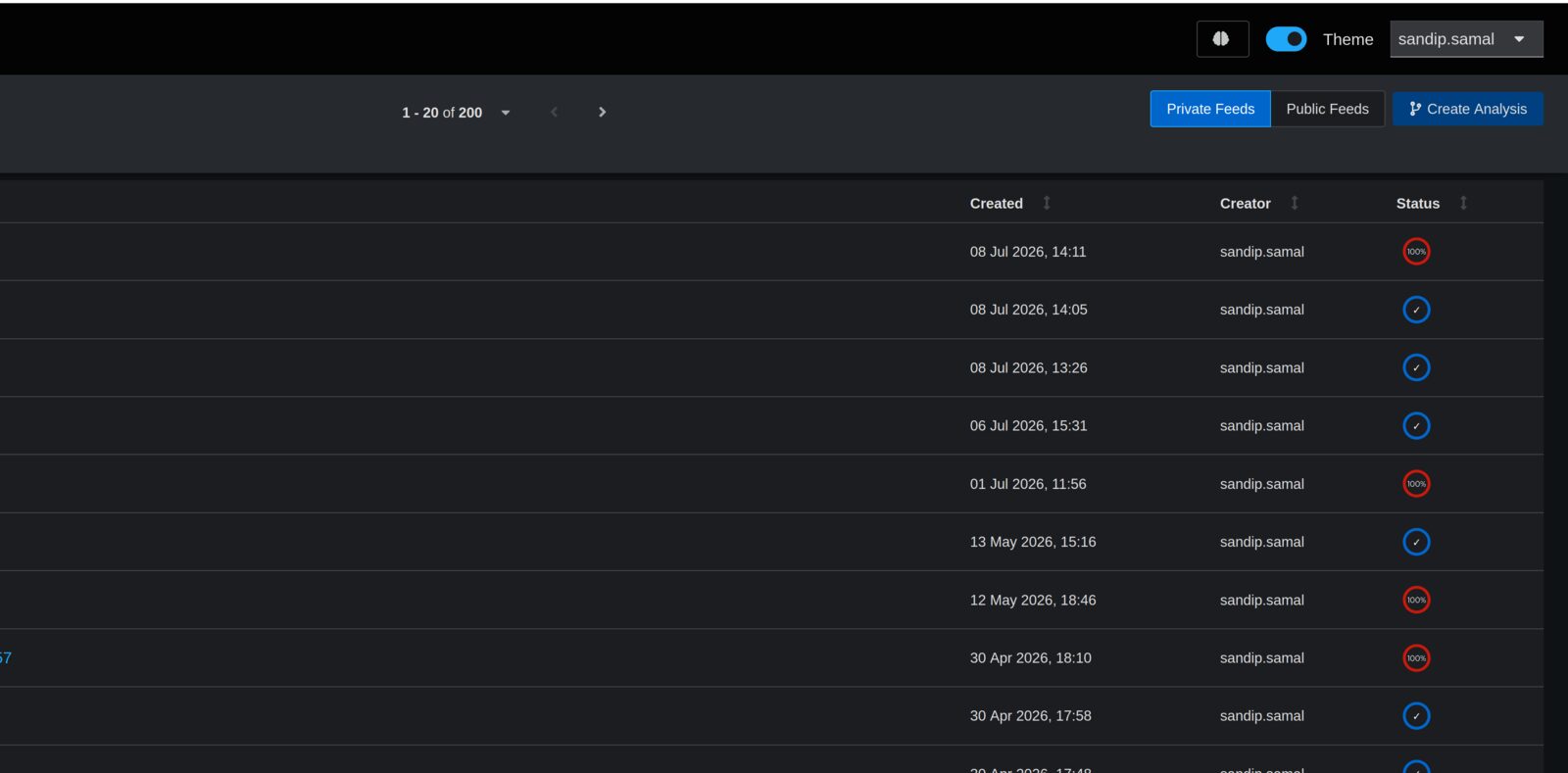Go to the previous page arrow
Screen dimensions: 1568x773
[x=555, y=113]
